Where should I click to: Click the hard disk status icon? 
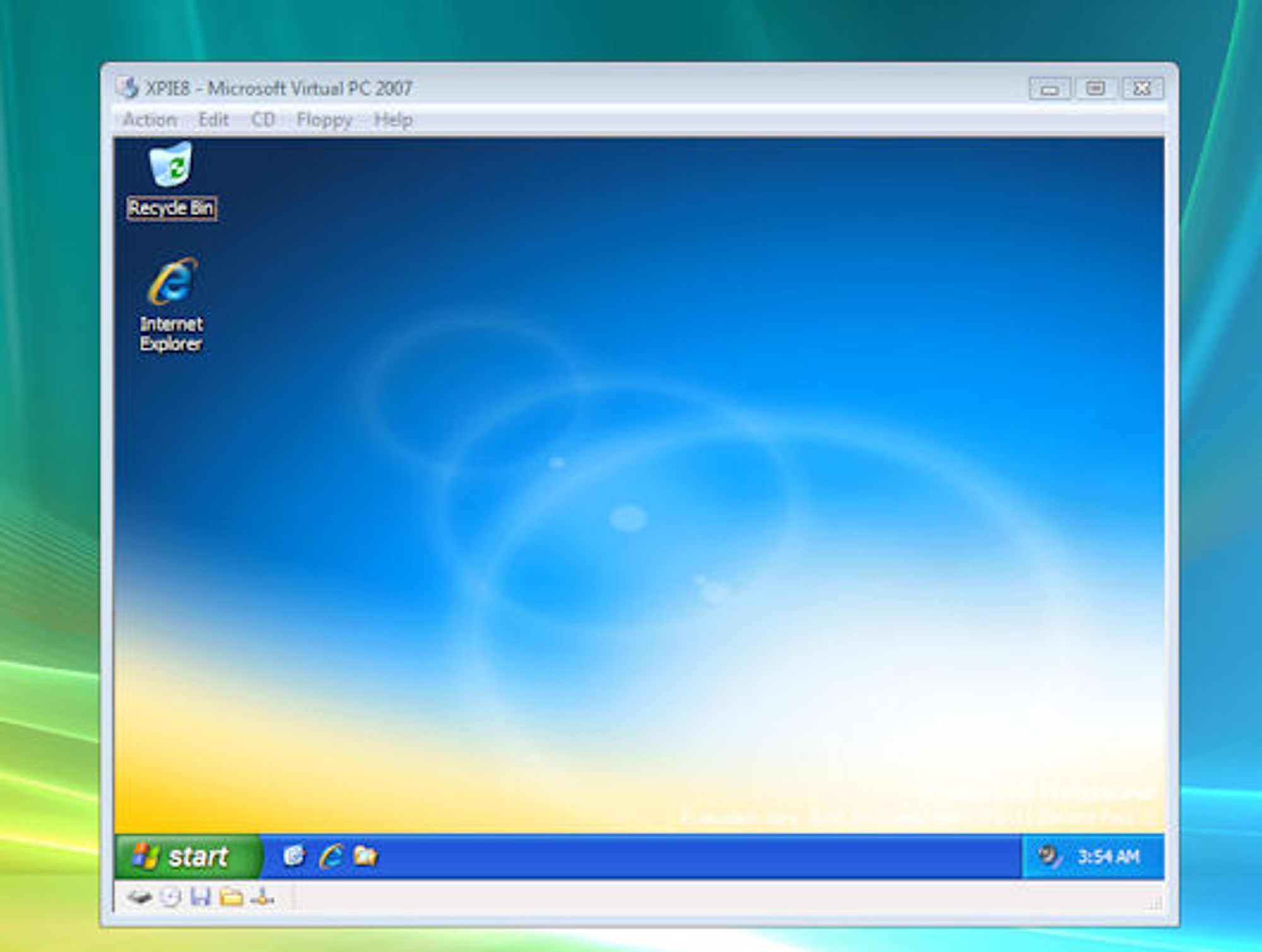(139, 896)
